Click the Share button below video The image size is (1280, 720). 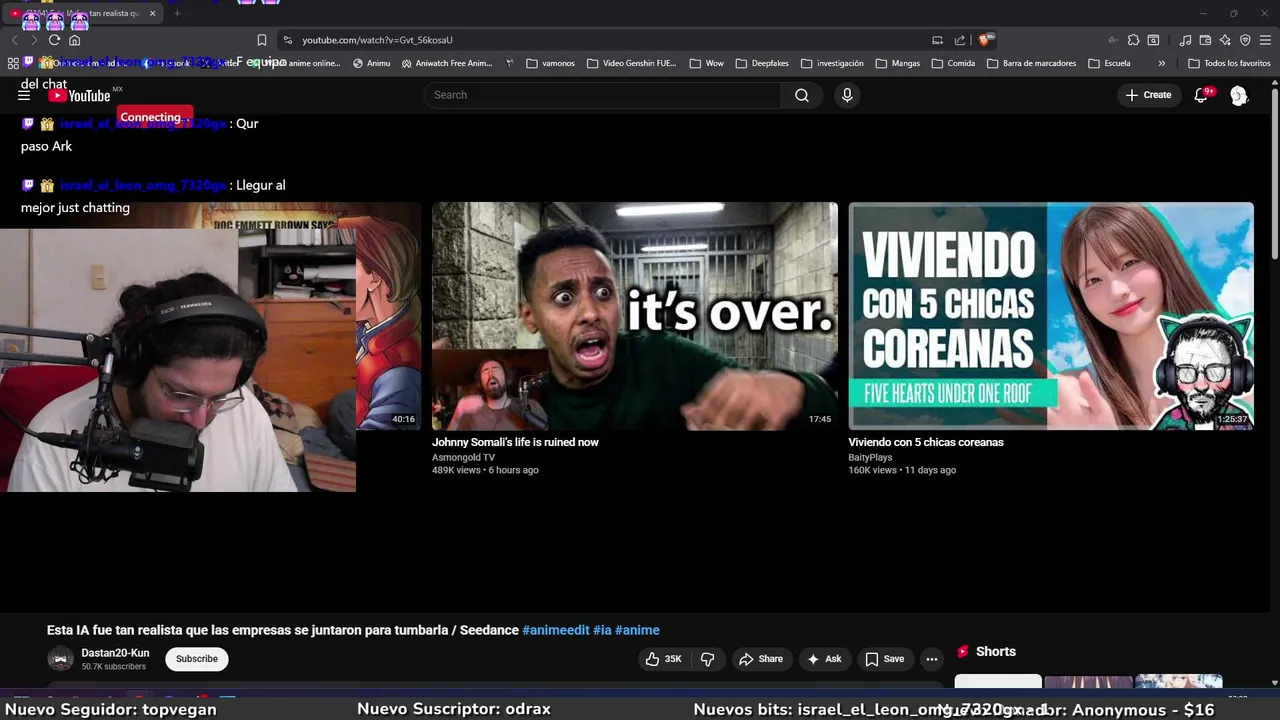(761, 659)
